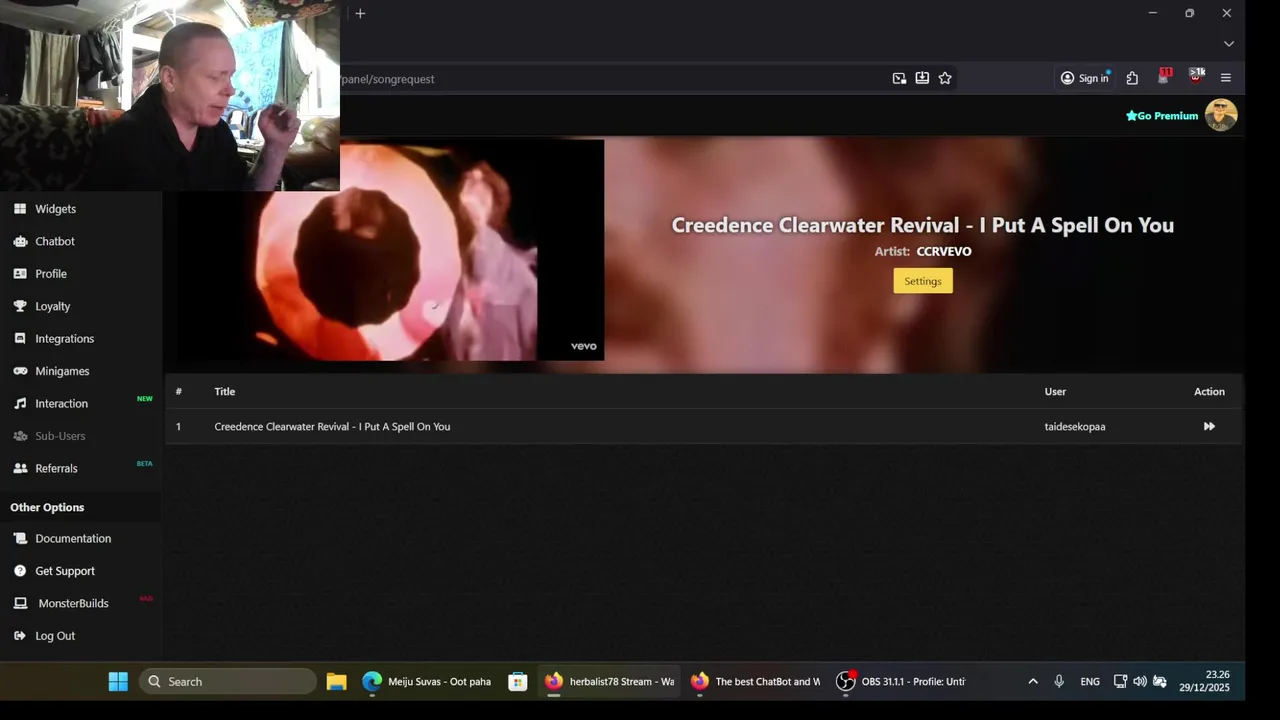The height and width of the screenshot is (720, 1280).
Task: Click the microphone tray icon
Action: (1059, 682)
